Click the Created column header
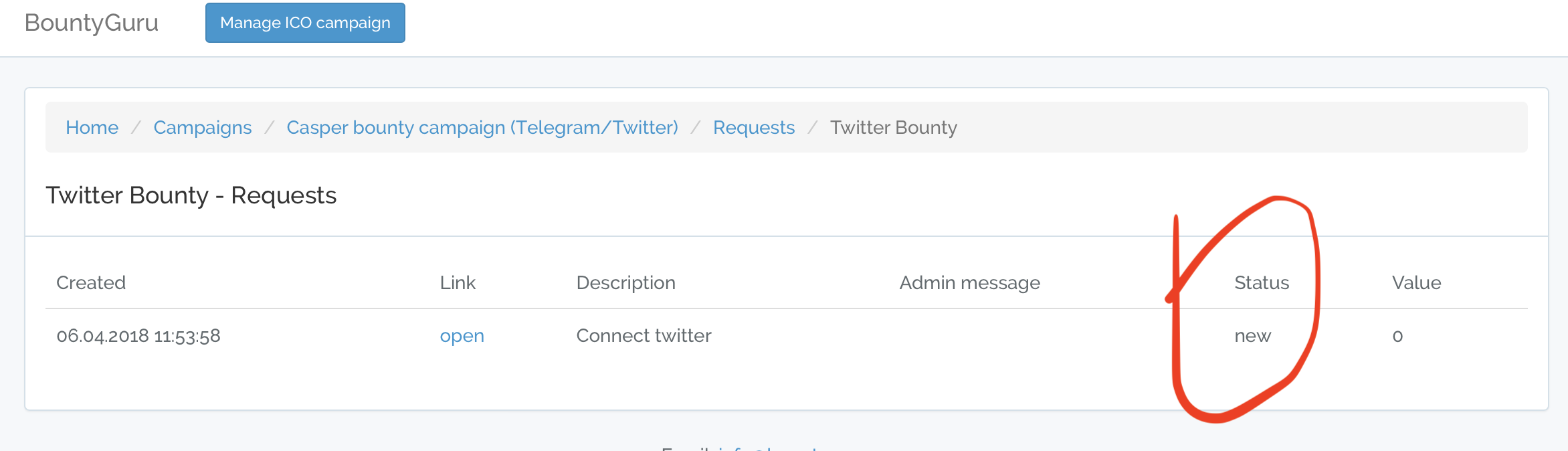The width and height of the screenshot is (1568, 451). (x=91, y=282)
